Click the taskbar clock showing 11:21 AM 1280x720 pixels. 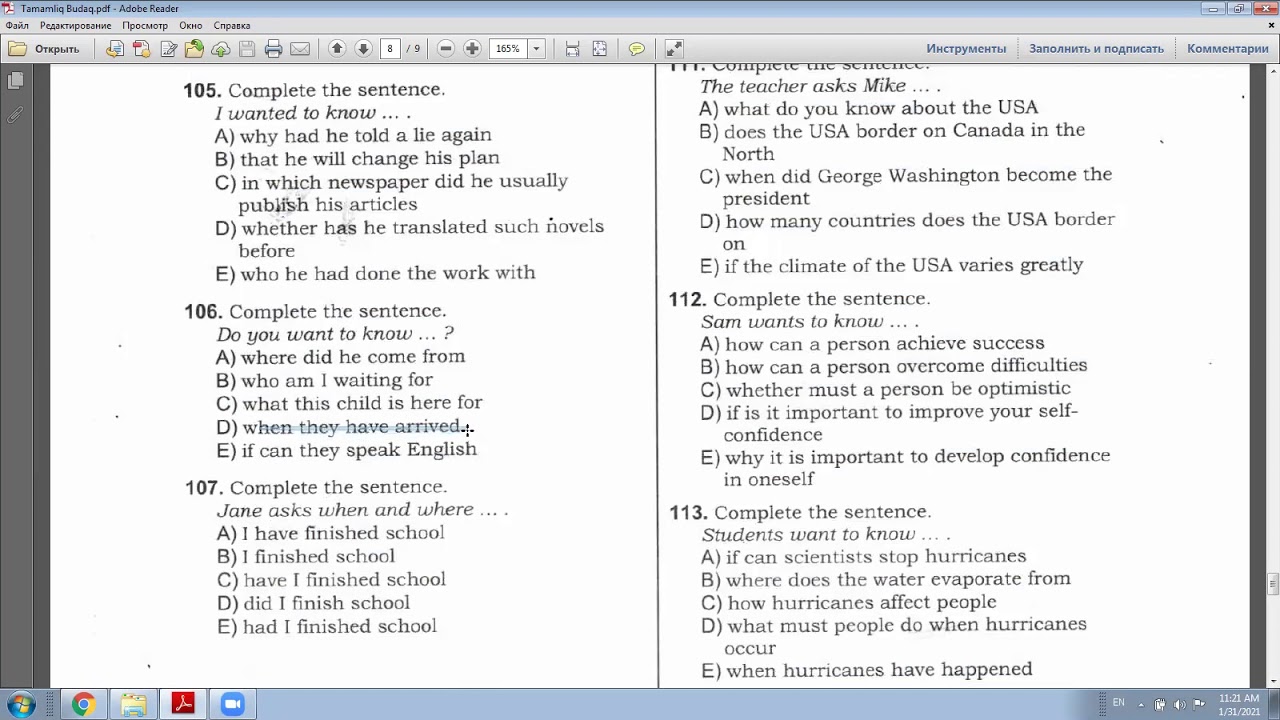pos(1239,704)
